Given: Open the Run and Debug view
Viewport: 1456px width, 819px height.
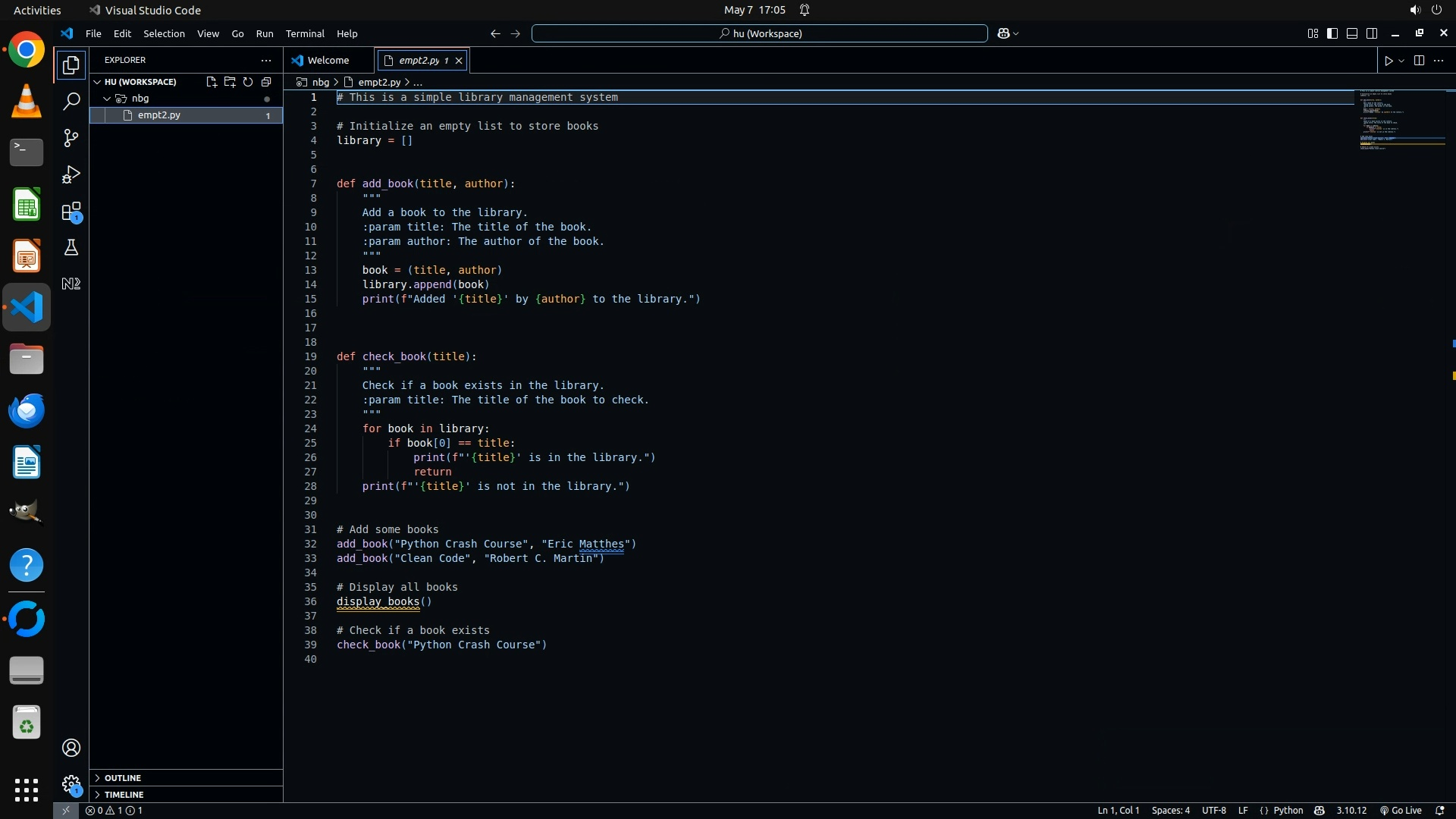Looking at the screenshot, I should point(71,175).
